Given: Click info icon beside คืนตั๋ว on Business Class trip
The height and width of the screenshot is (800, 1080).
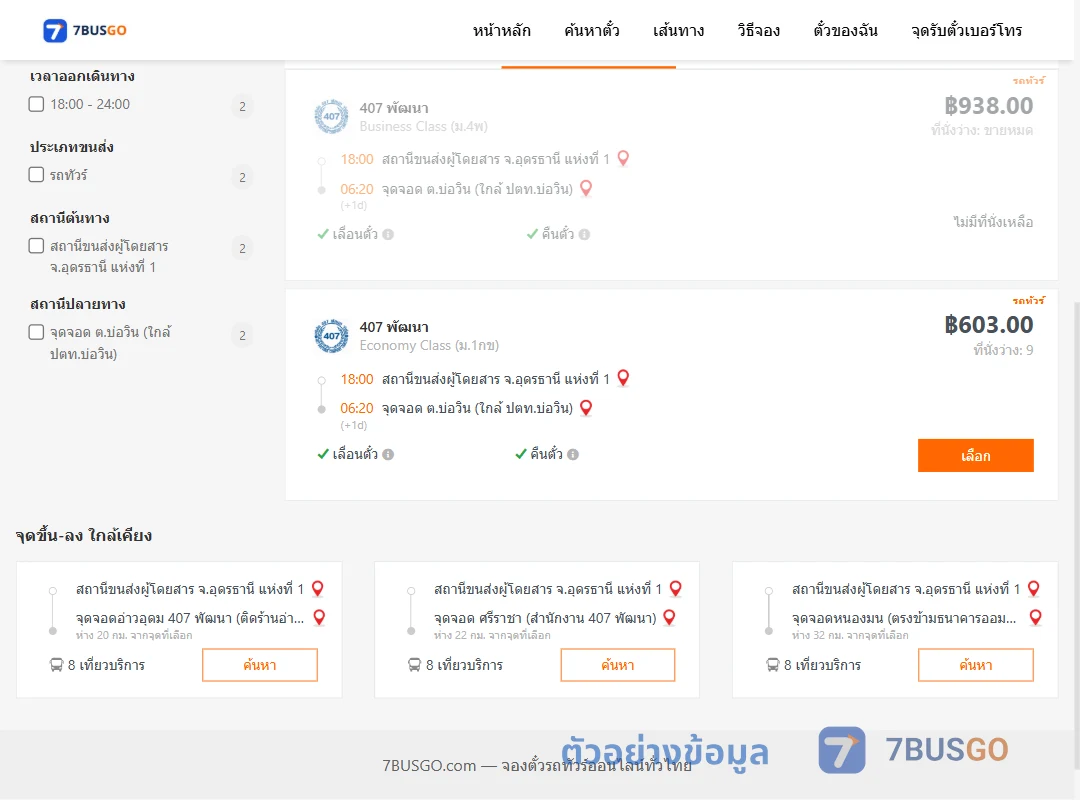Looking at the screenshot, I should pos(585,234).
